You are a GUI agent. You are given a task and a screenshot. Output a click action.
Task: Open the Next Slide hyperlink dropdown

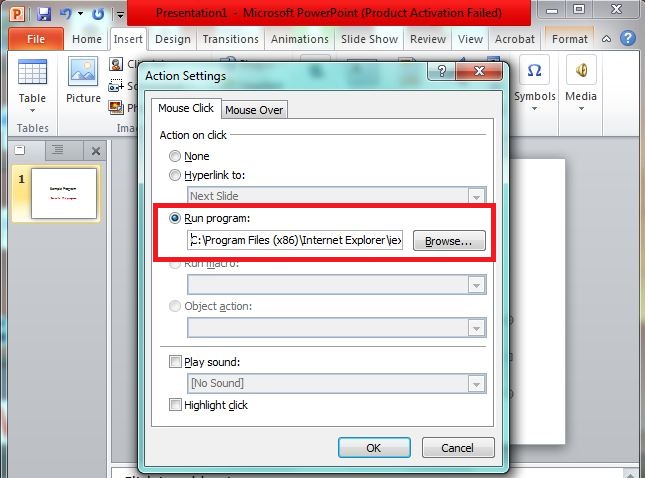click(x=476, y=196)
